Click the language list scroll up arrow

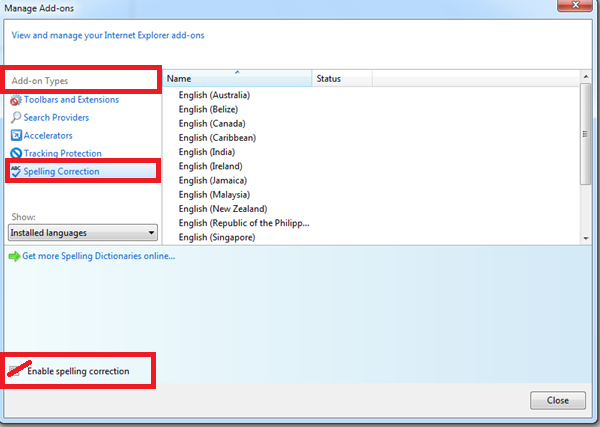pyautogui.click(x=586, y=77)
